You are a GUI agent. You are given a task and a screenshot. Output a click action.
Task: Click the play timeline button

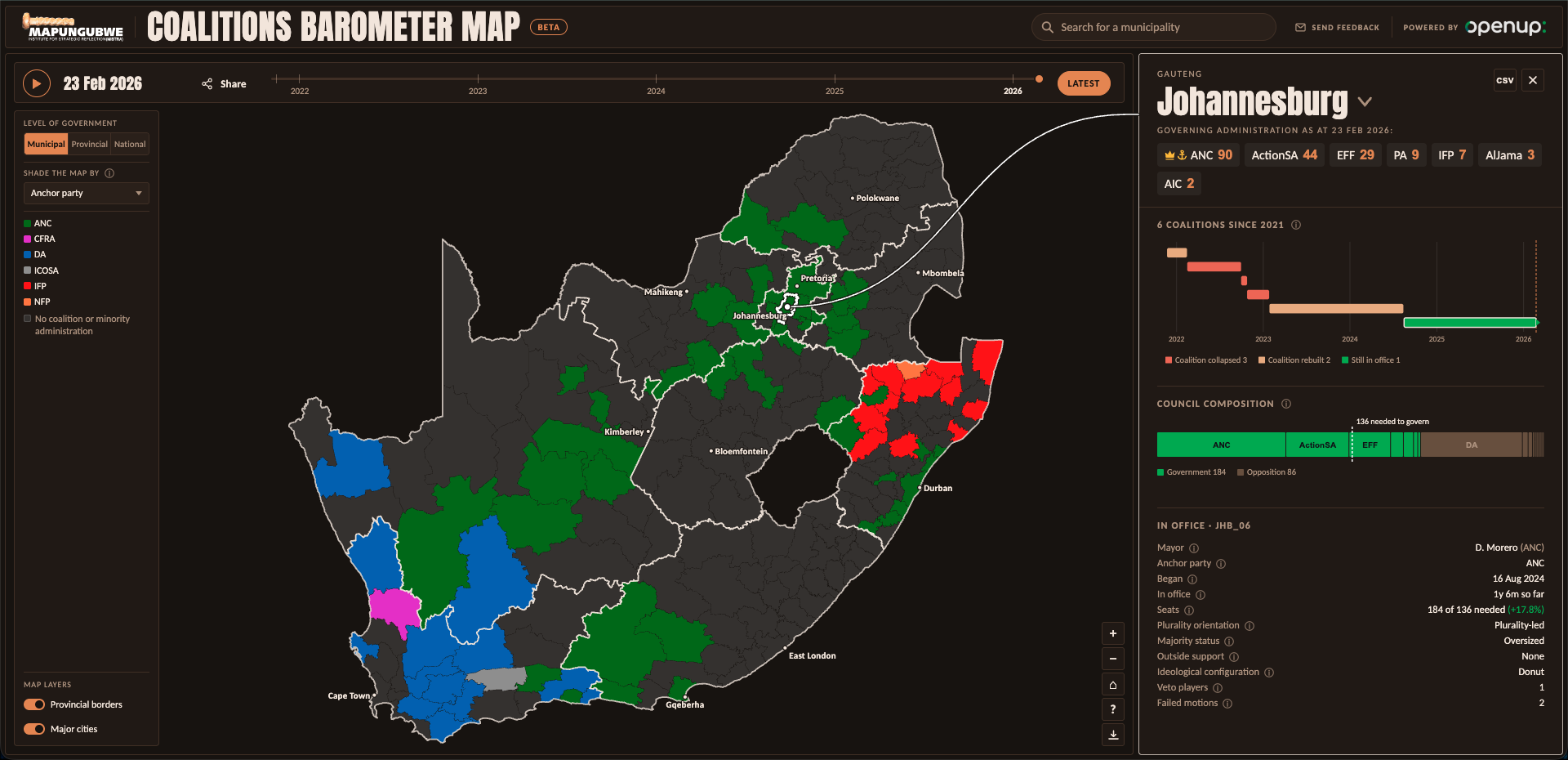[36, 83]
